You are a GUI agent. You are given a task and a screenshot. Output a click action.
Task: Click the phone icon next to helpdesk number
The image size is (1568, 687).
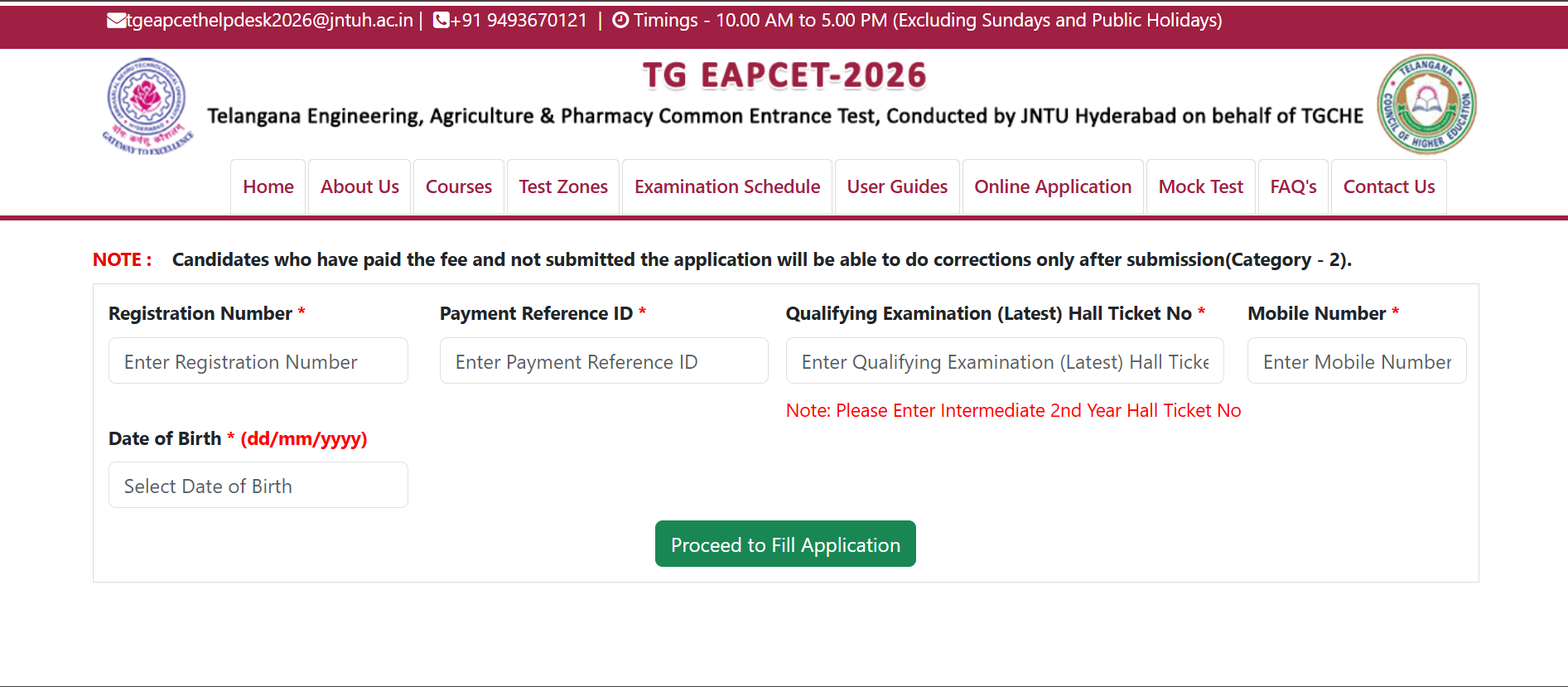click(441, 21)
